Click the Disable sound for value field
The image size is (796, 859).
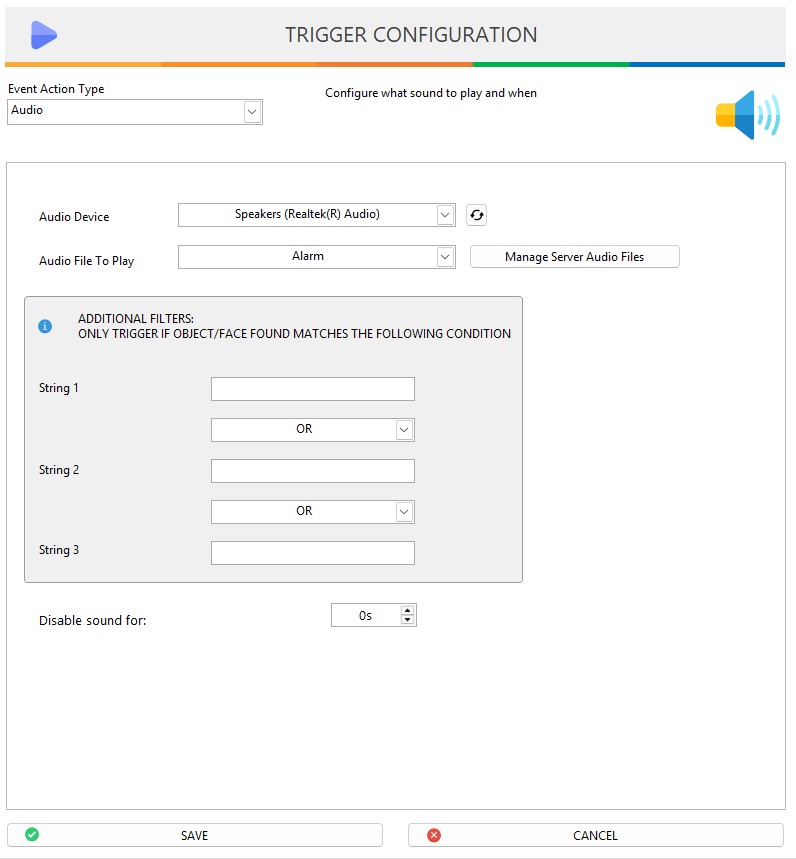coord(365,616)
